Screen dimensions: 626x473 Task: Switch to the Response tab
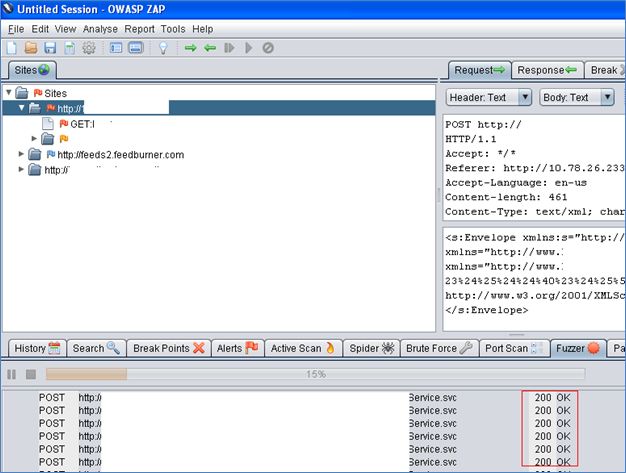[547, 70]
